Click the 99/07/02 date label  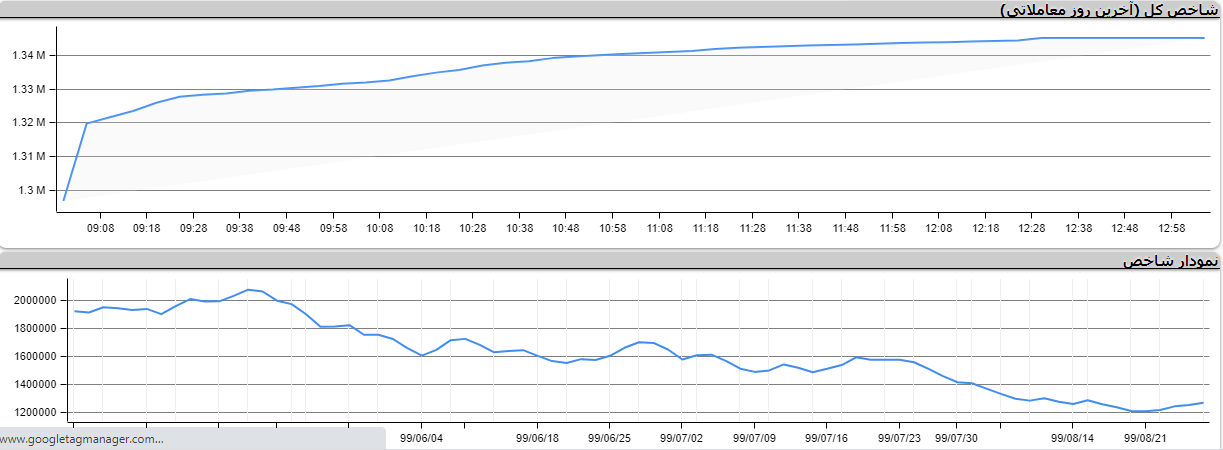(682, 437)
